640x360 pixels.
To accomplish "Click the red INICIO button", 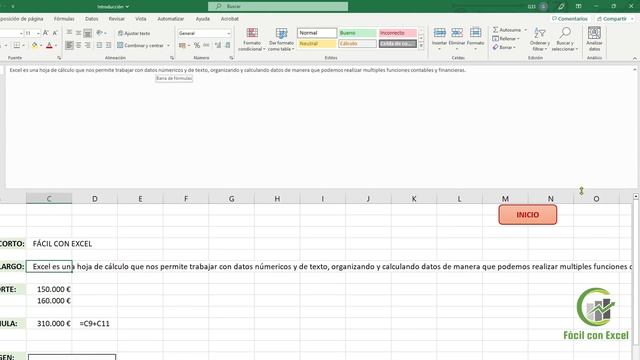I will click(527, 215).
